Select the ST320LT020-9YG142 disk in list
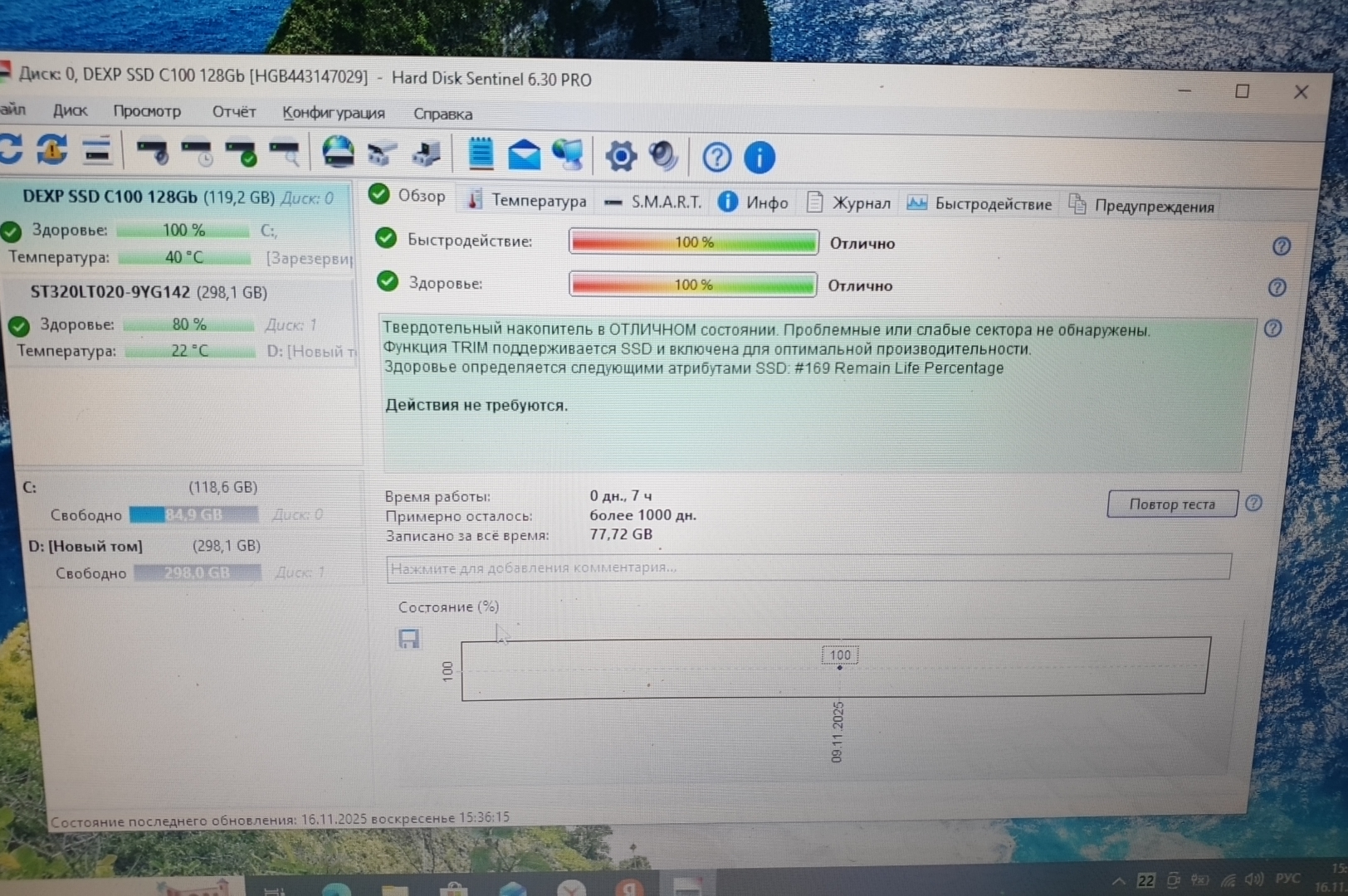The width and height of the screenshot is (1348, 896). (148, 292)
